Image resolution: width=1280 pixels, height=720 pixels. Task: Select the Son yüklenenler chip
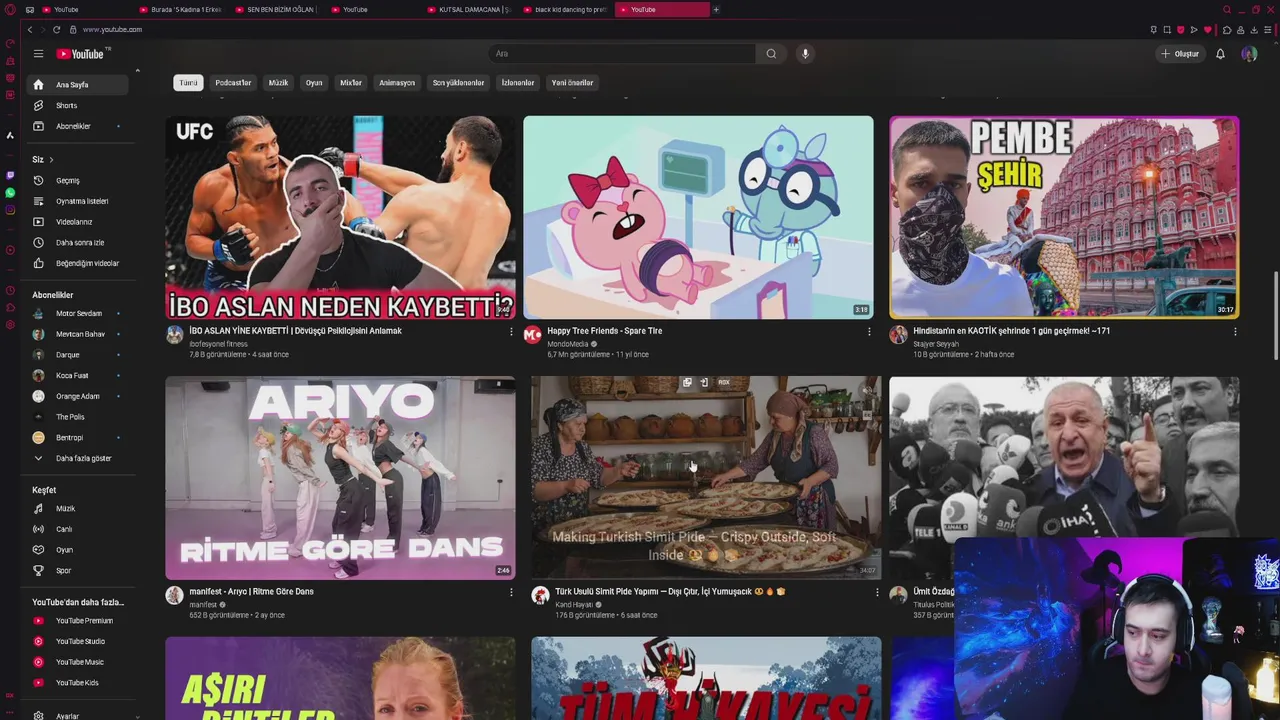458,83
